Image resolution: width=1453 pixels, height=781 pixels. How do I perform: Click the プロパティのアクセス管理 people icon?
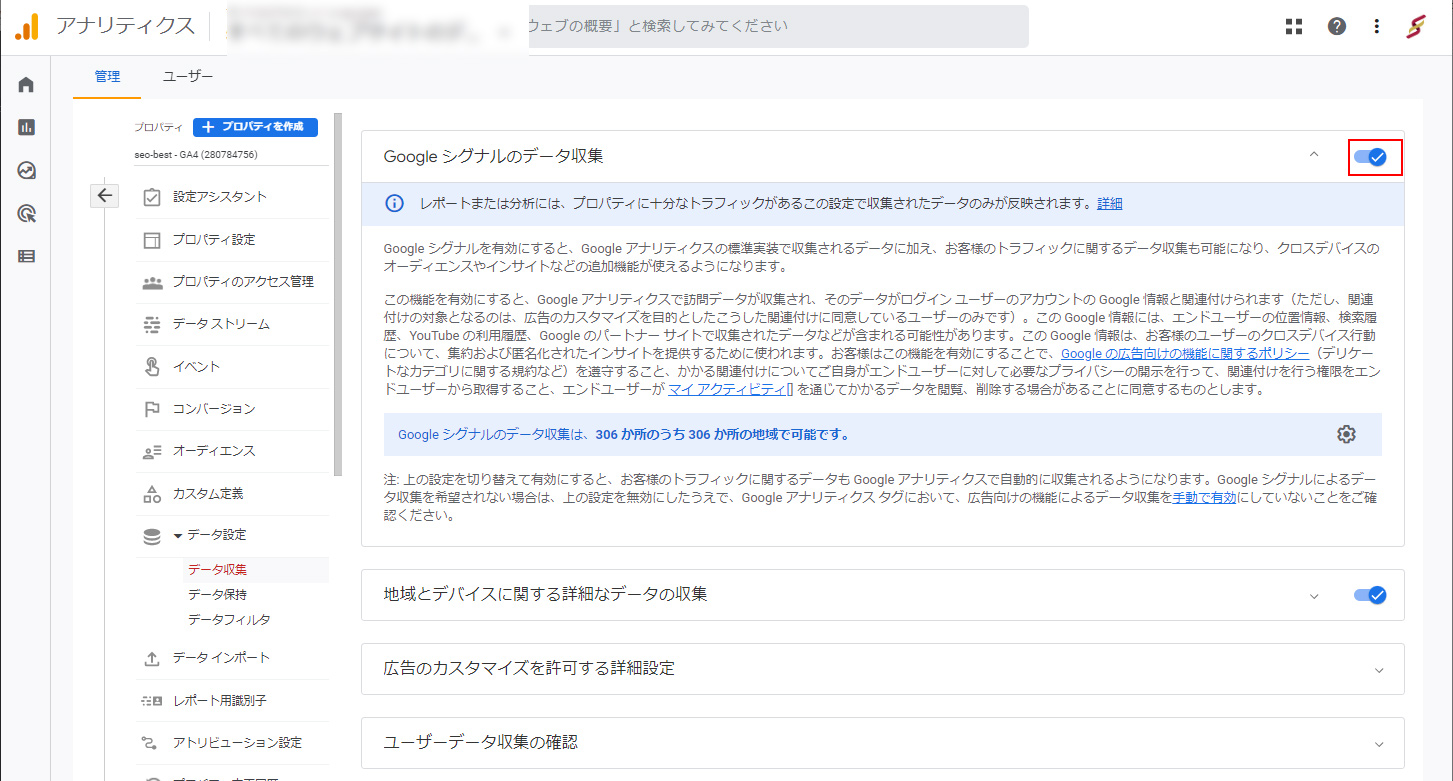click(152, 282)
